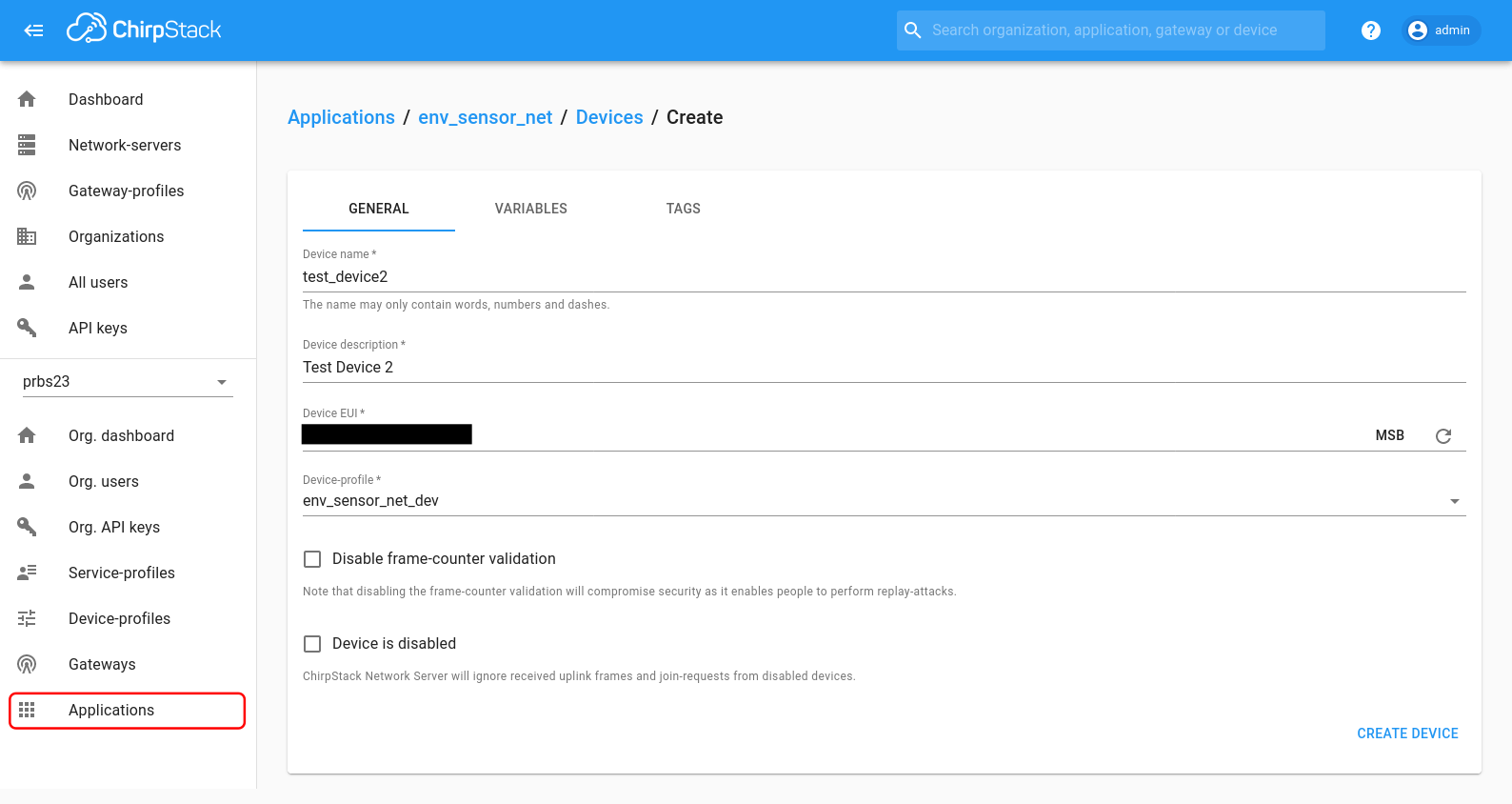Click the Gateways antenna icon
Viewport: 1512px width, 804px height.
click(27, 664)
